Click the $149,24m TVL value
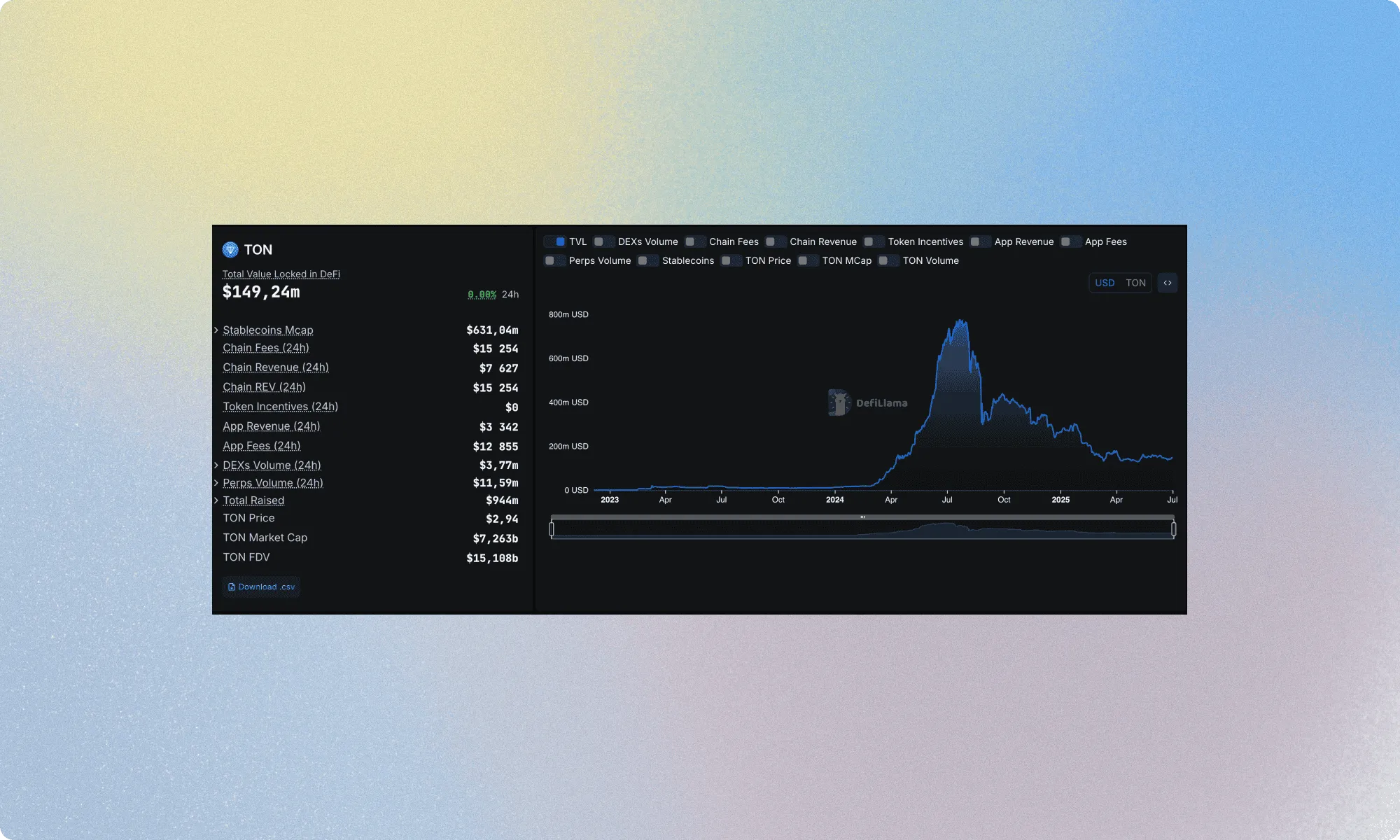This screenshot has width=1400, height=840. (x=261, y=292)
